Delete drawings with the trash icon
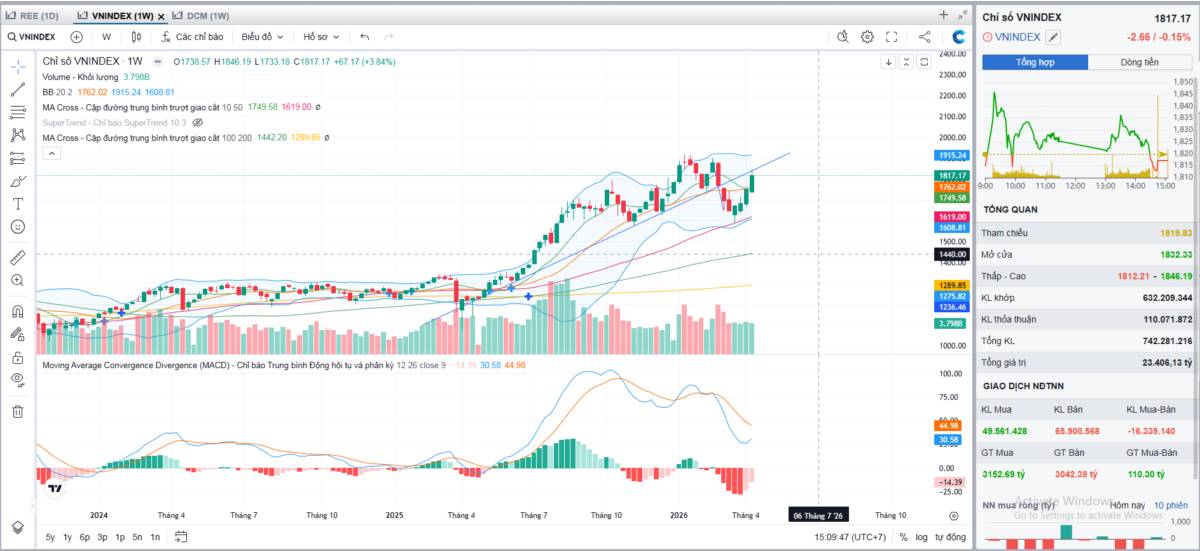Screen dimensions: 1200x551 17,411
